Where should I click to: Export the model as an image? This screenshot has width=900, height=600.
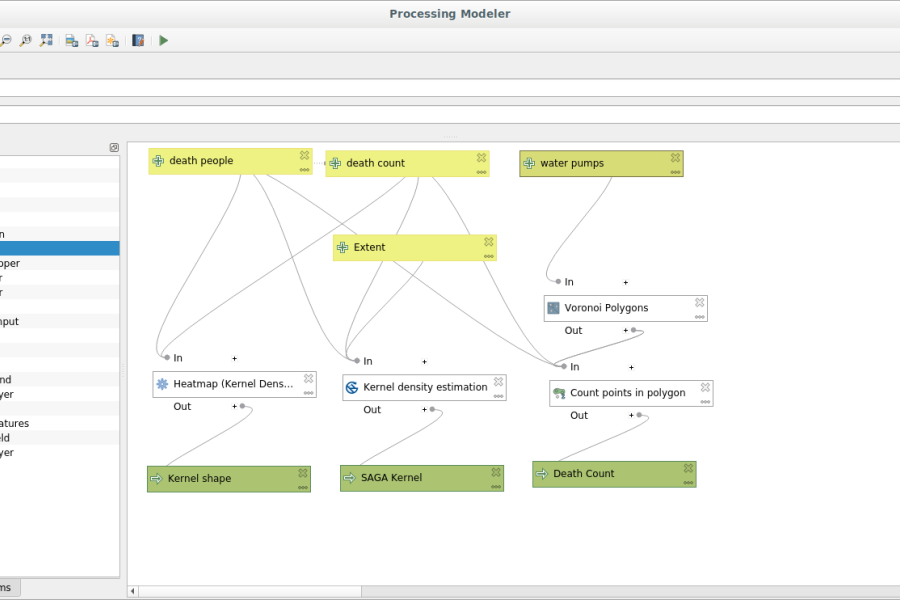click(x=70, y=40)
